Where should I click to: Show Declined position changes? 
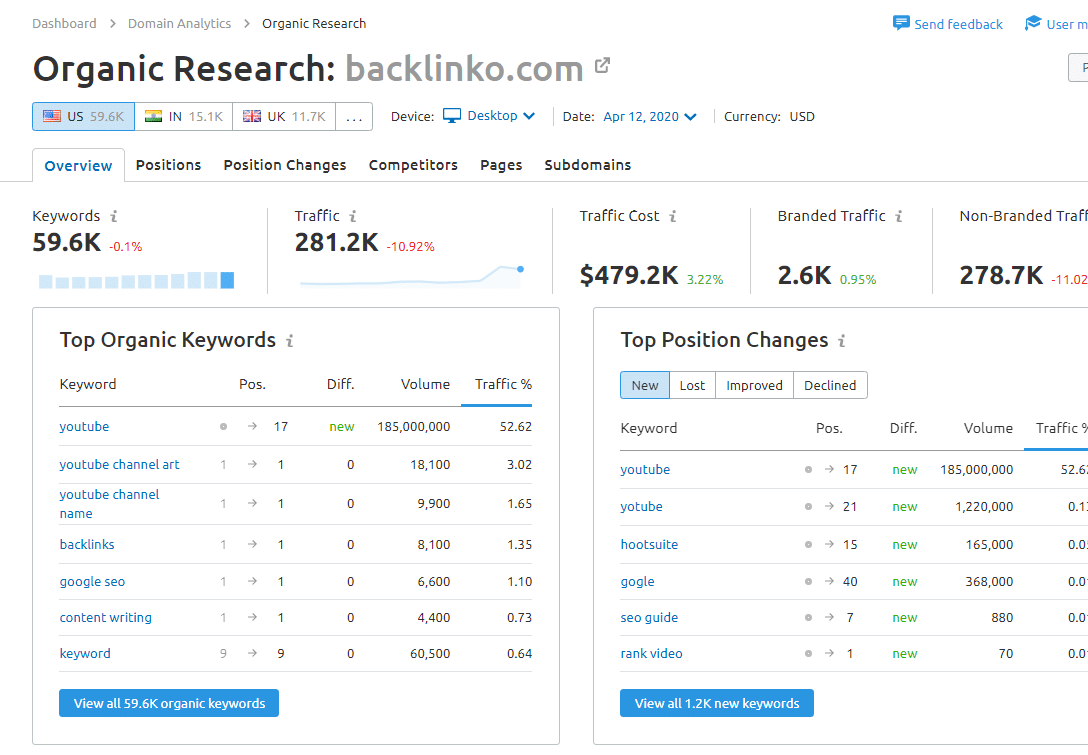pos(830,385)
